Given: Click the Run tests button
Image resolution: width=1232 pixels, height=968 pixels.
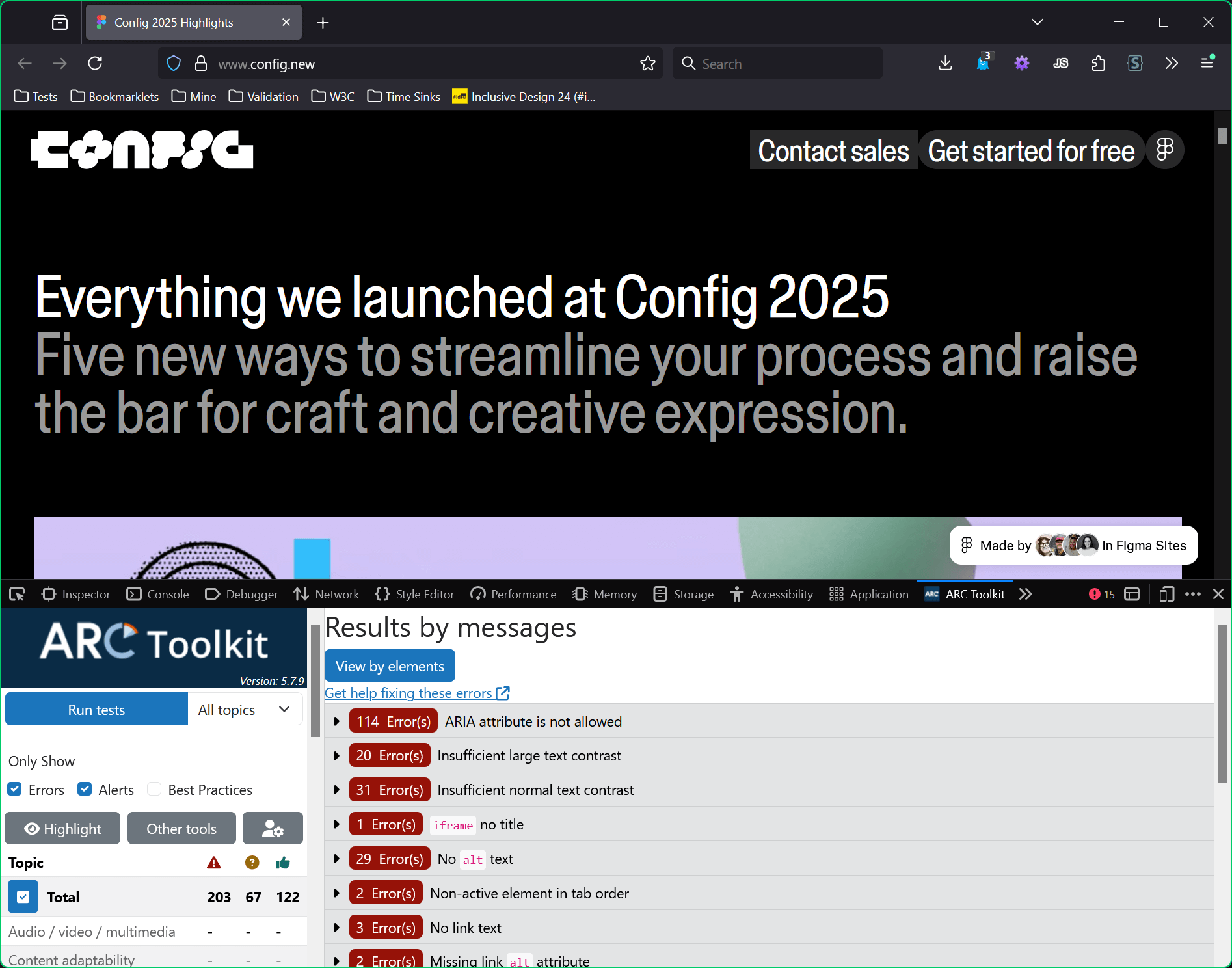Looking at the screenshot, I should point(96,709).
